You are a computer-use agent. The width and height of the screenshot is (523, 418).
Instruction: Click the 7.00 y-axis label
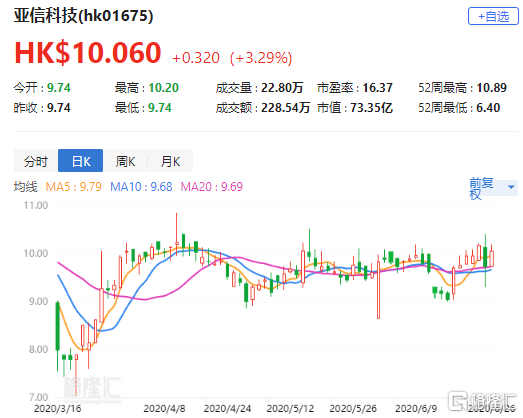38,397
